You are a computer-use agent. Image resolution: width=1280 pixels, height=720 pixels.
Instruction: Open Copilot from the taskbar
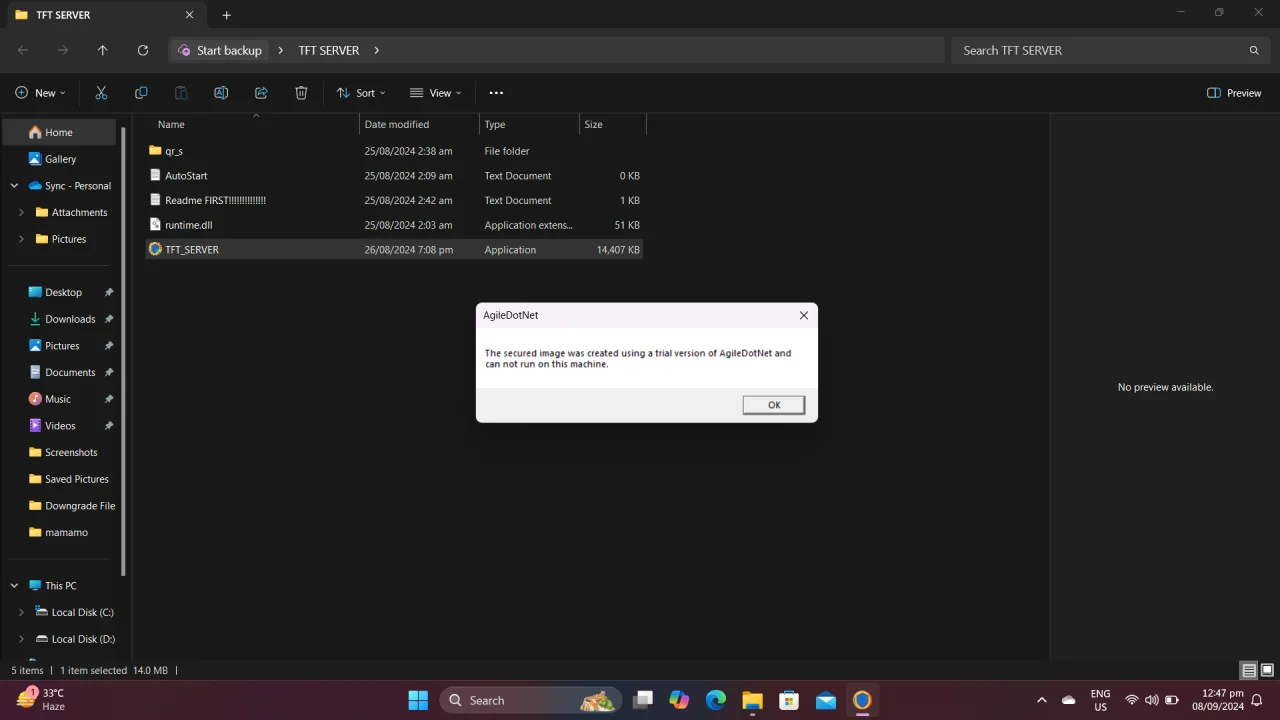click(679, 700)
